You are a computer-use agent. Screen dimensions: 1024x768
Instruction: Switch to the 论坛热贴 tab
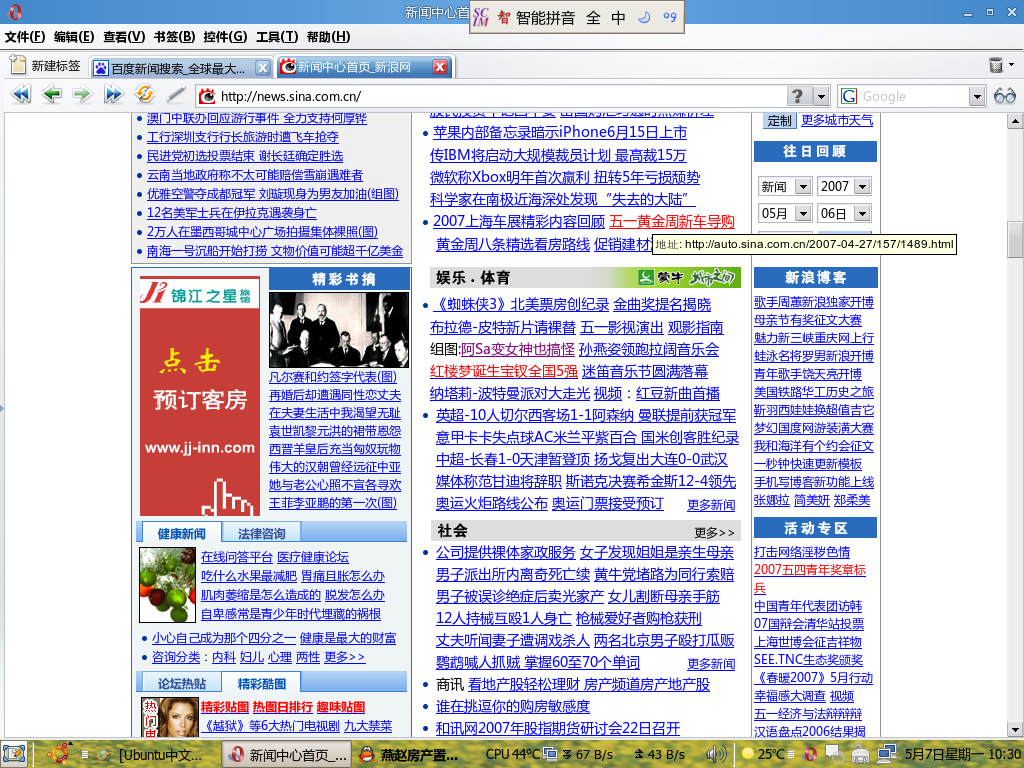(x=182, y=683)
